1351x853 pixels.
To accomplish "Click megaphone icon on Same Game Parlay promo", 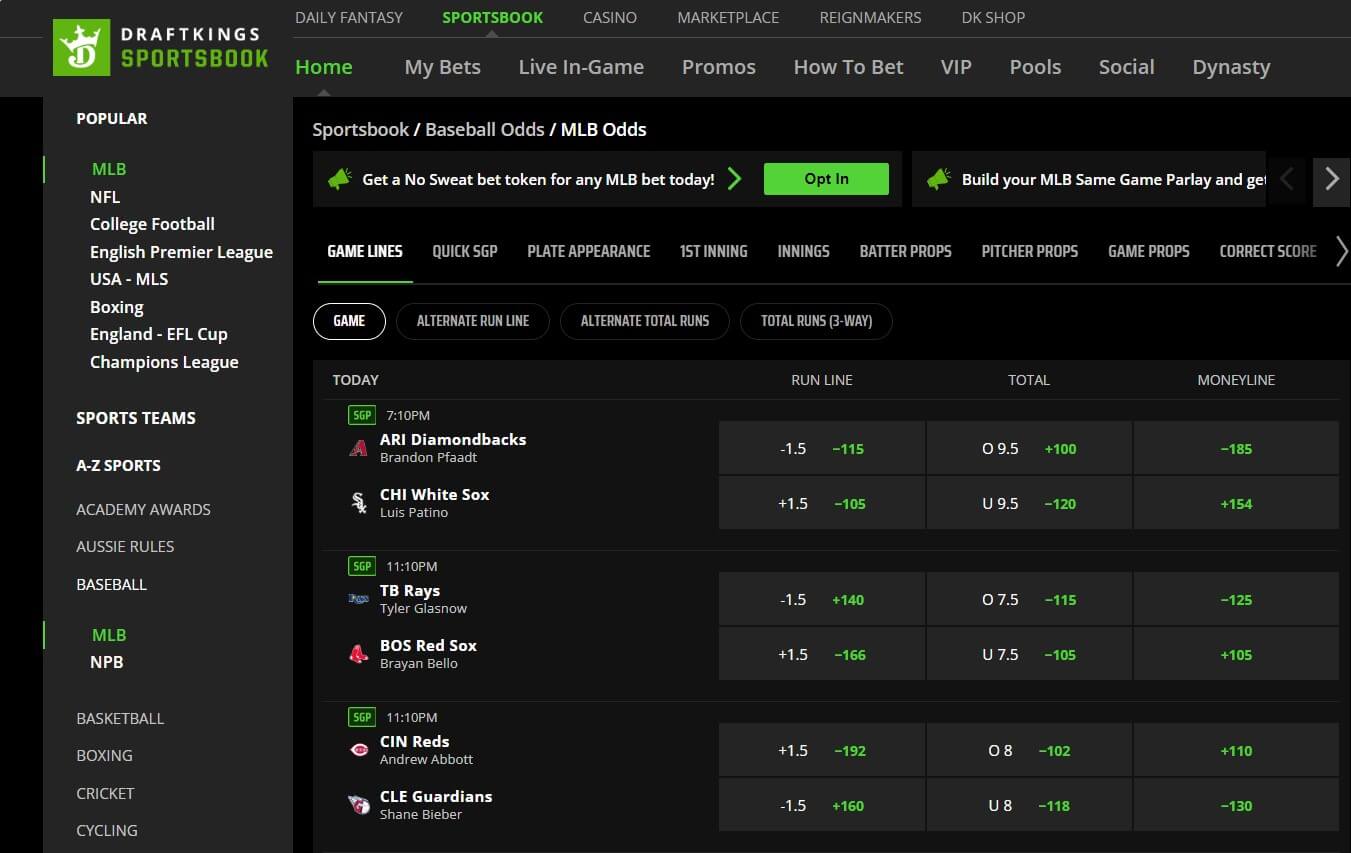I will click(938, 179).
